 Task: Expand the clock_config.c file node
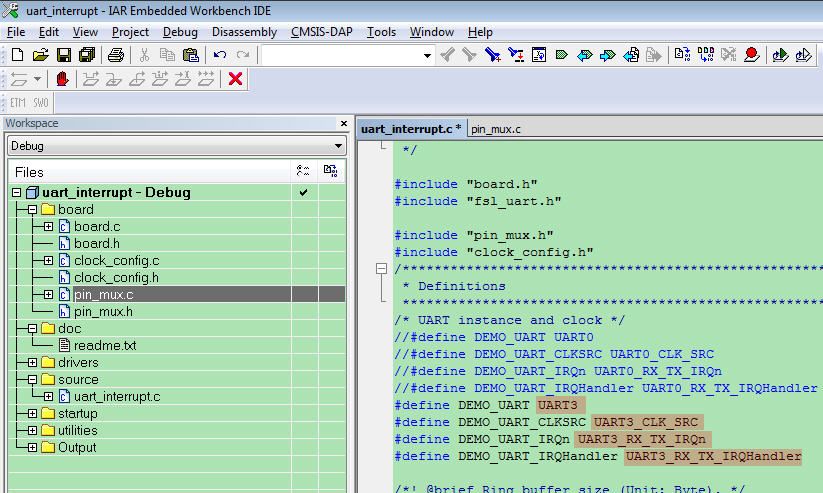click(x=49, y=260)
